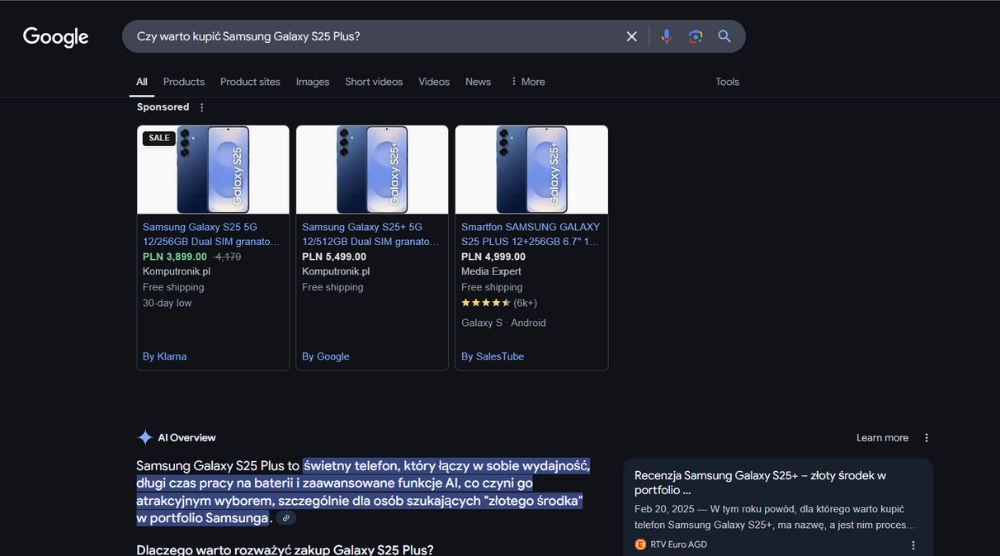Viewport: 1000px width, 556px height.
Task: Click the Media Expert product image
Action: [531, 170]
